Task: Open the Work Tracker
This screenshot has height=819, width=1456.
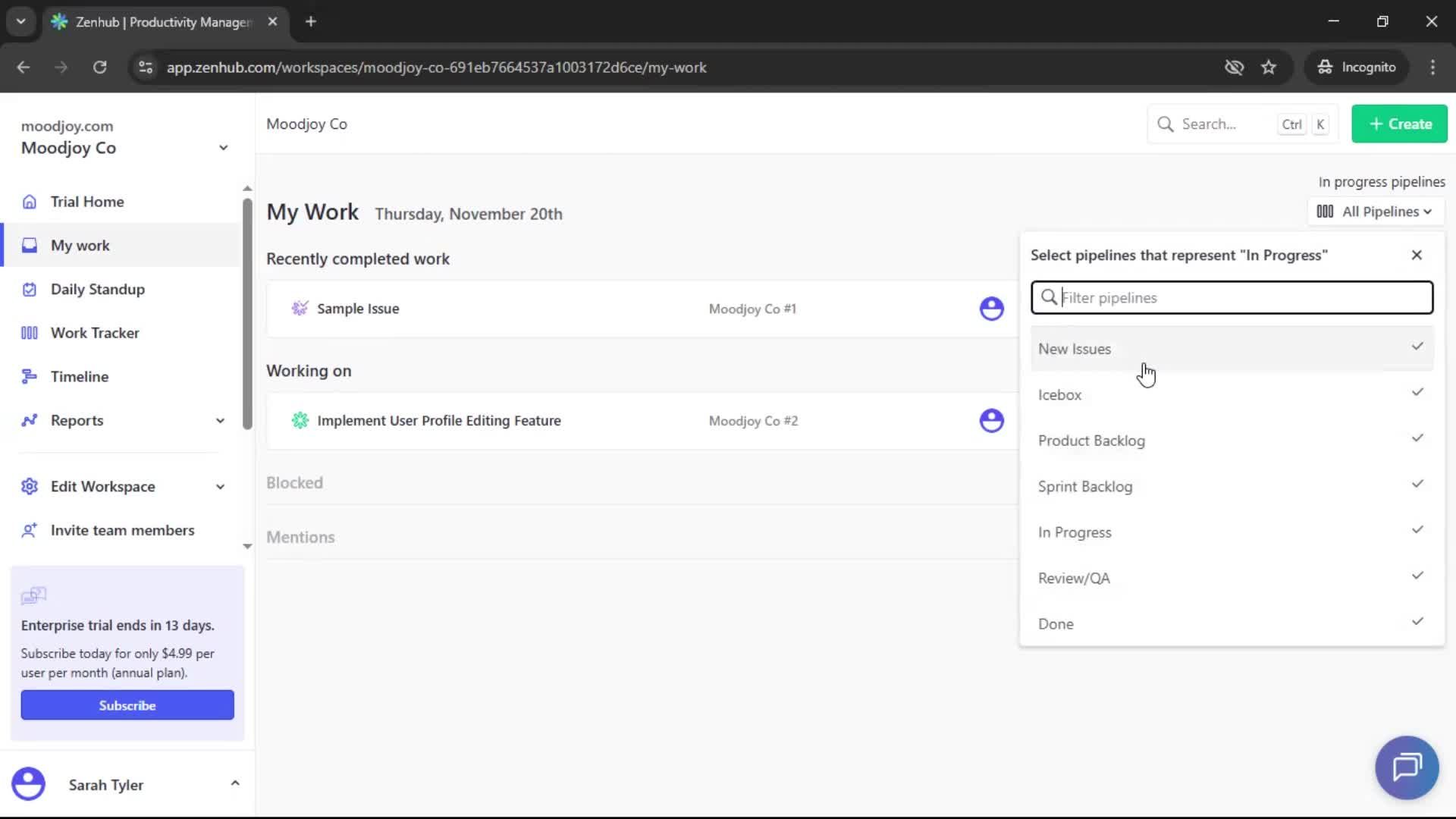Action: click(x=94, y=332)
